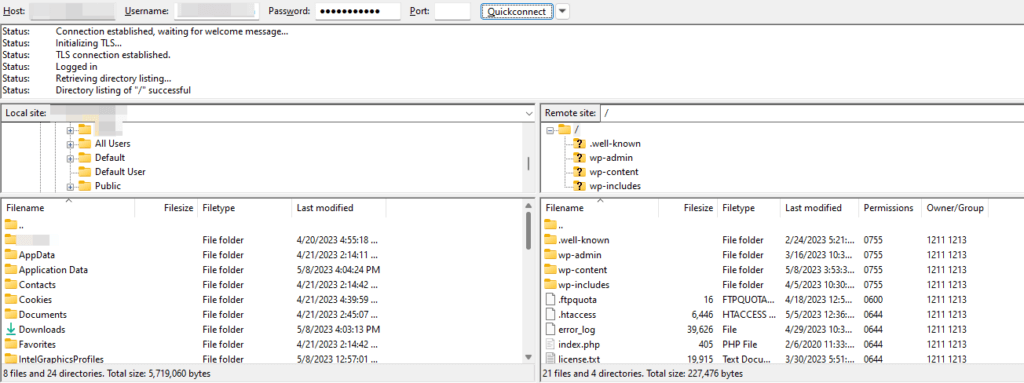1024x383 pixels.
Task: Click the local parent directory .. folder icon
Action: (x=10, y=225)
